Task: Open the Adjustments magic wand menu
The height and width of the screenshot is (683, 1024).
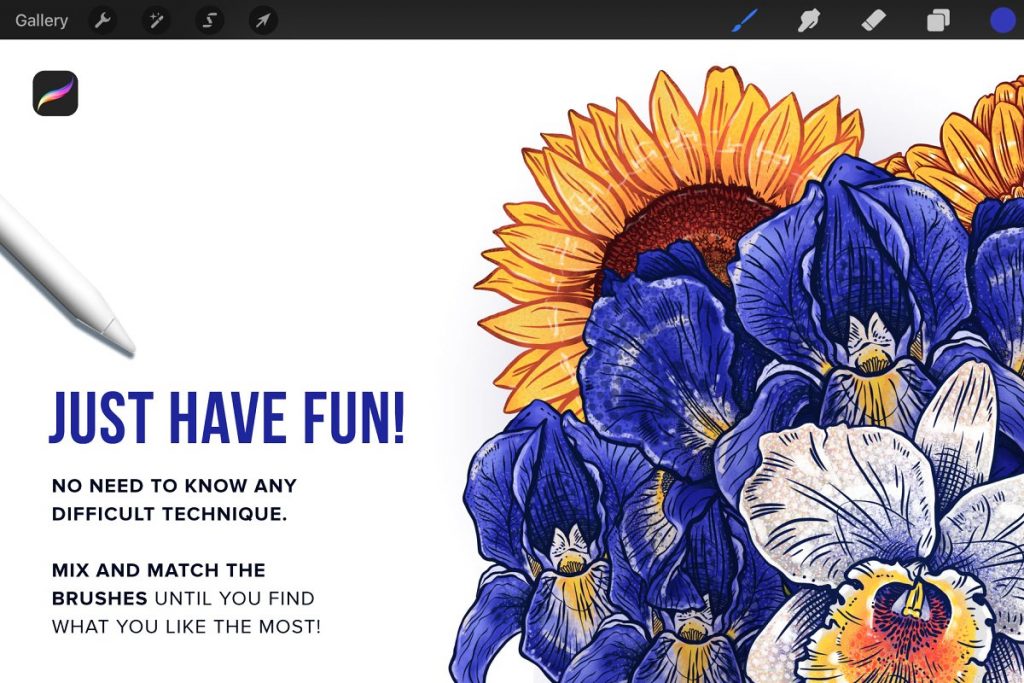Action: coord(156,20)
